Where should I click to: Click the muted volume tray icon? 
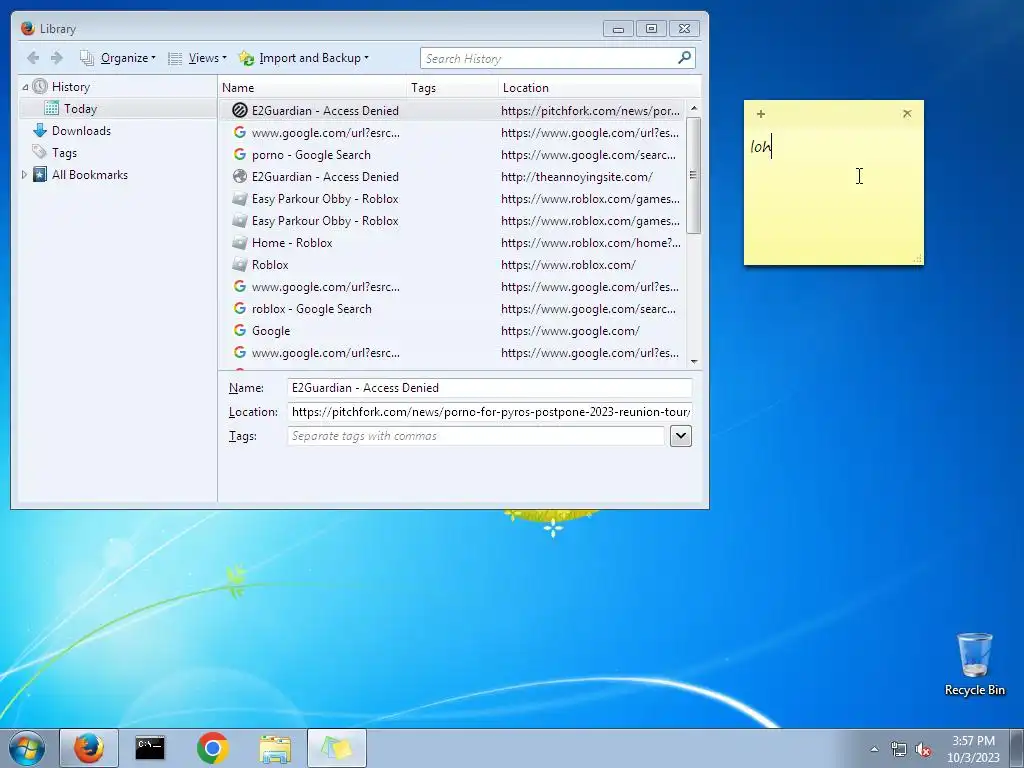[x=923, y=750]
